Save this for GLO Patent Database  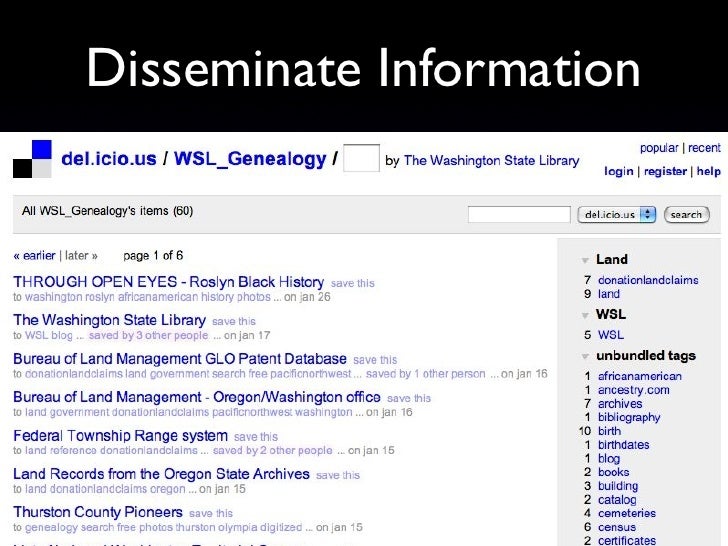[x=375, y=360]
